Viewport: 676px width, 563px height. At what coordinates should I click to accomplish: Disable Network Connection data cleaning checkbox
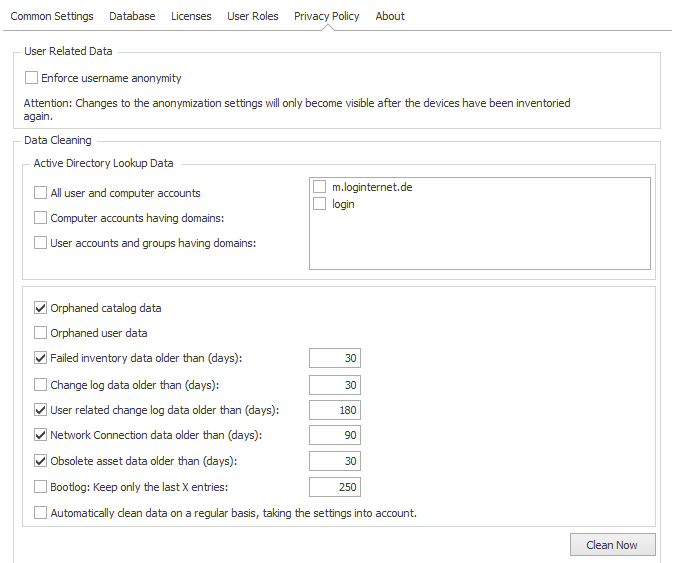pos(40,435)
